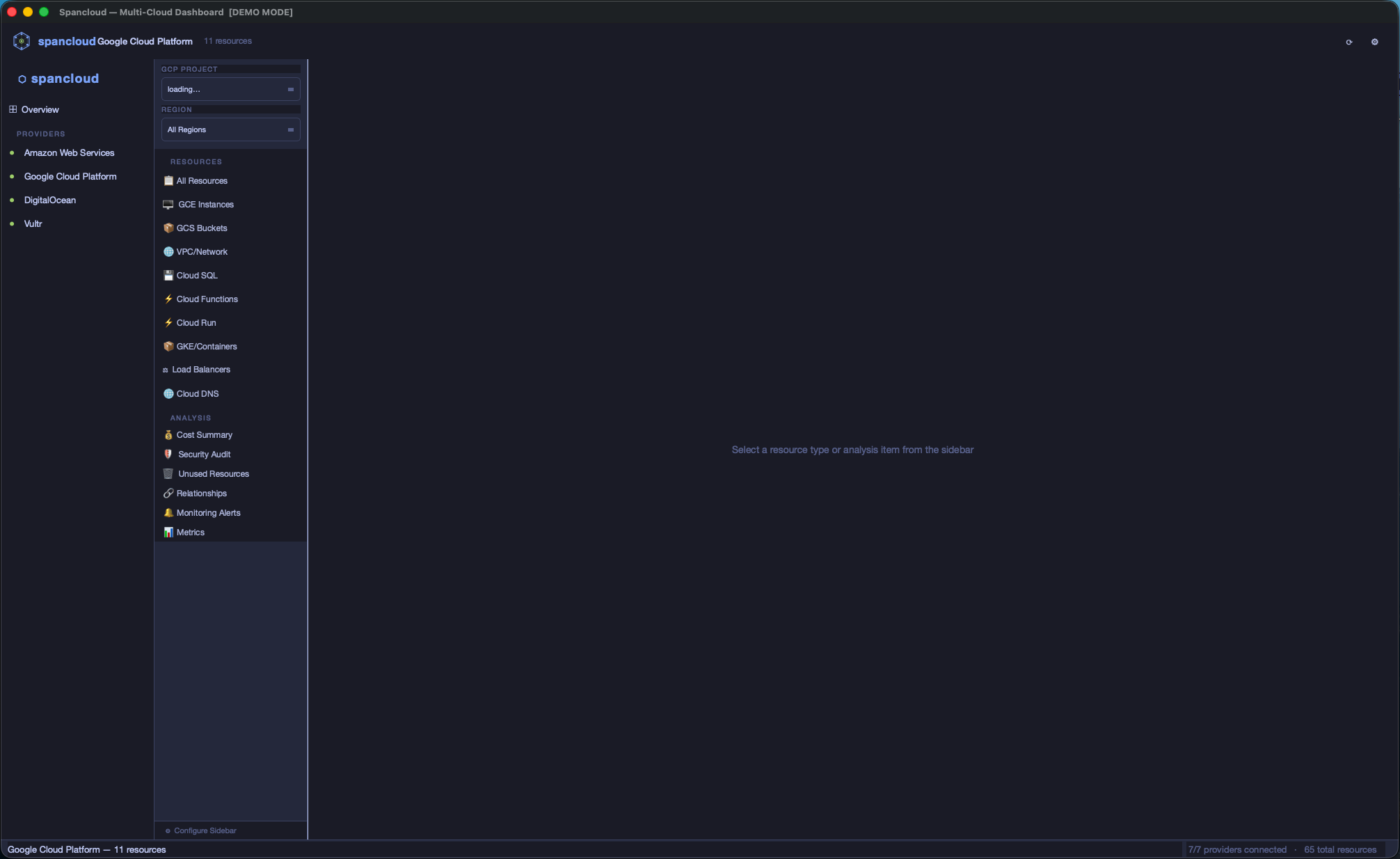Click the GCS Buckets box icon
Viewport: 1400px width, 859px height.
coord(168,228)
